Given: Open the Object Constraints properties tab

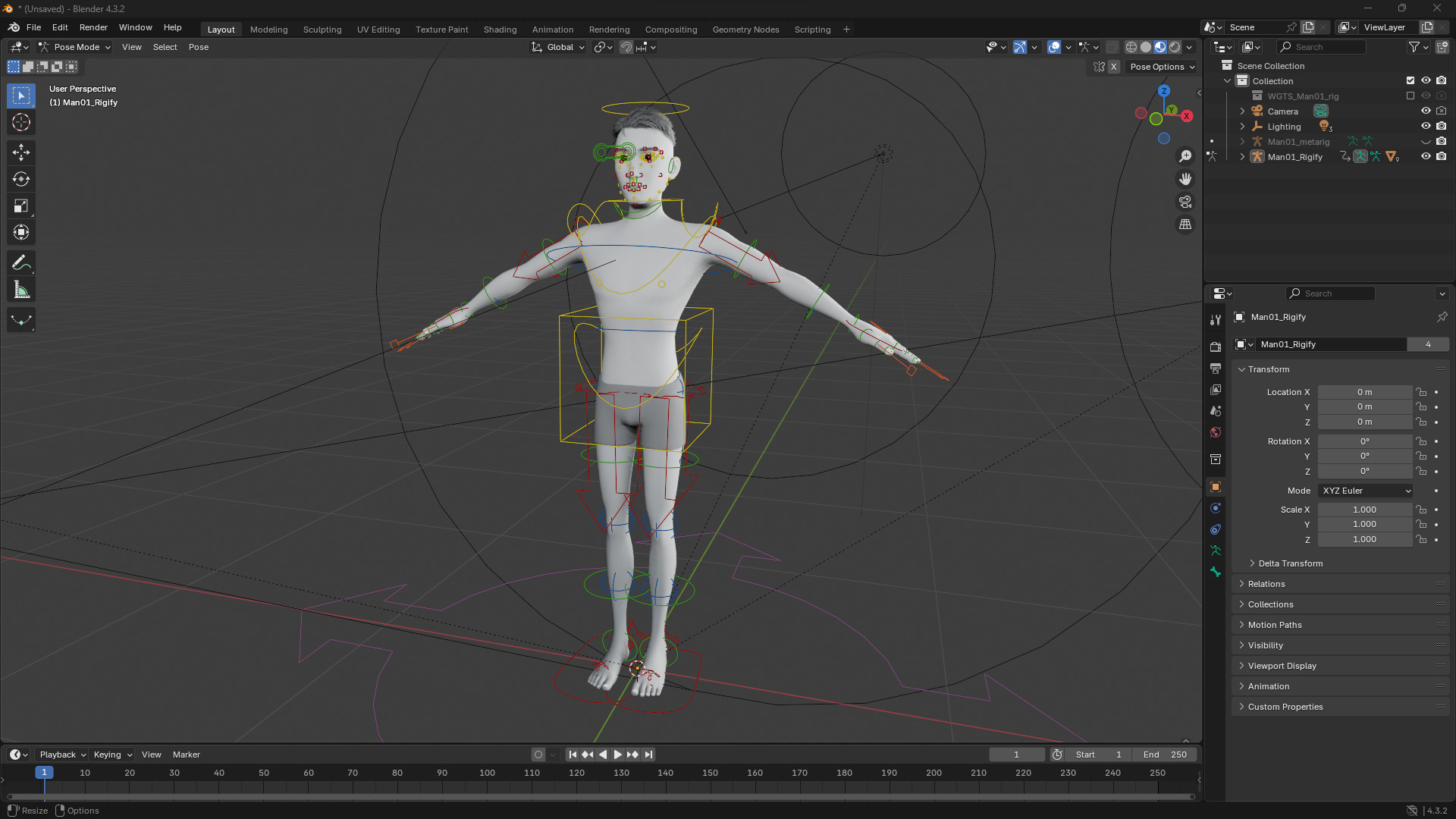Looking at the screenshot, I should coord(1216,529).
